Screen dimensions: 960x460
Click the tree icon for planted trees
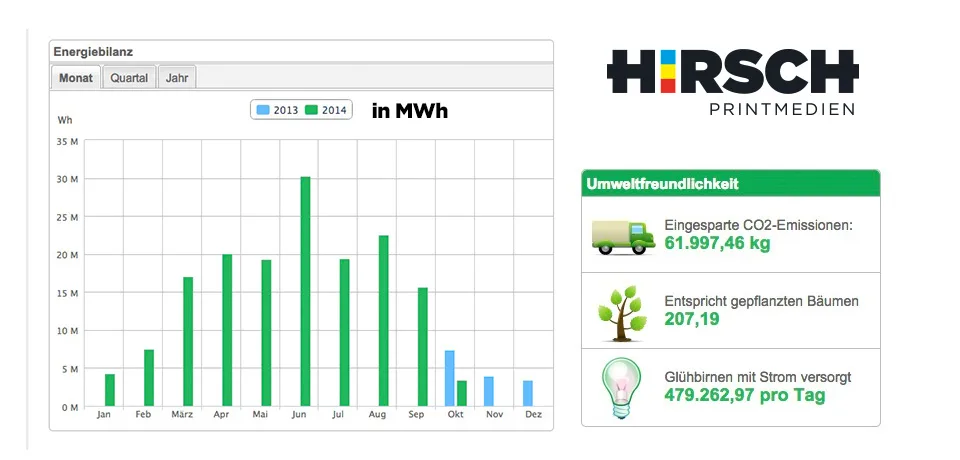tap(621, 313)
